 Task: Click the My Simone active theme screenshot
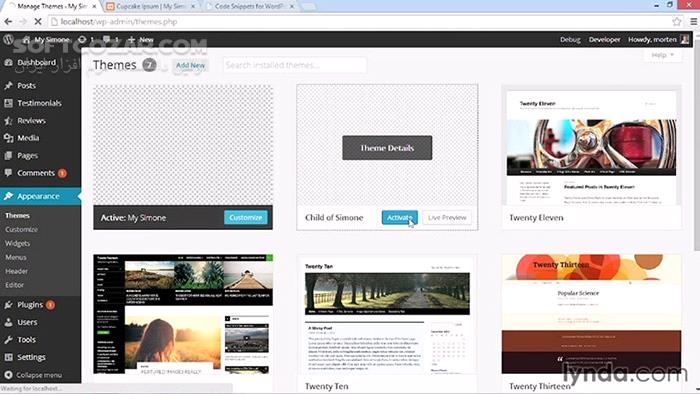click(183, 145)
